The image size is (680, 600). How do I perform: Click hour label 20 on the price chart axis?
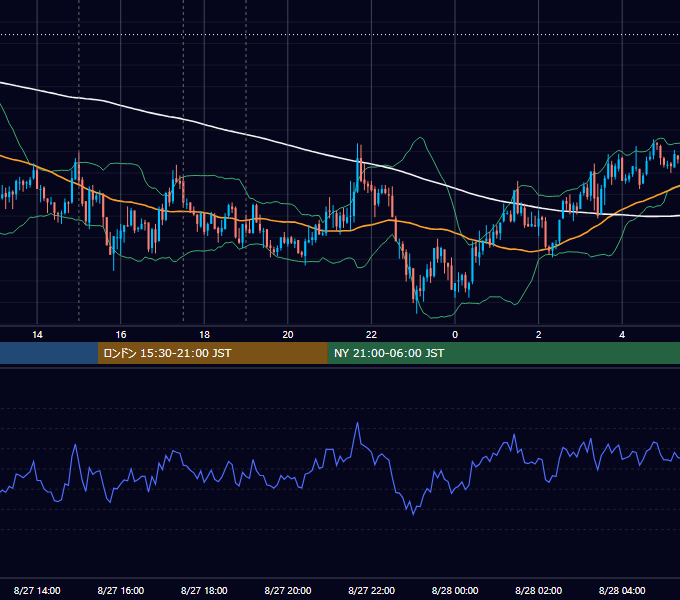(288, 335)
